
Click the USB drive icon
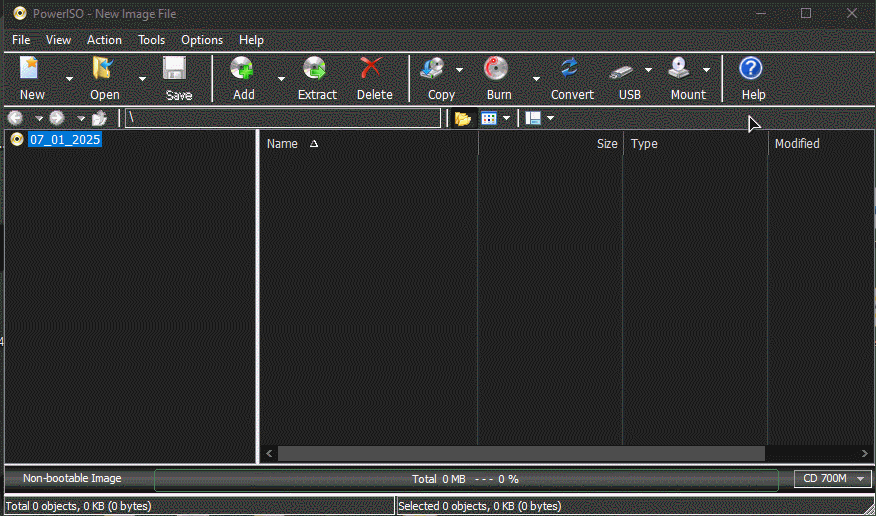[621, 71]
